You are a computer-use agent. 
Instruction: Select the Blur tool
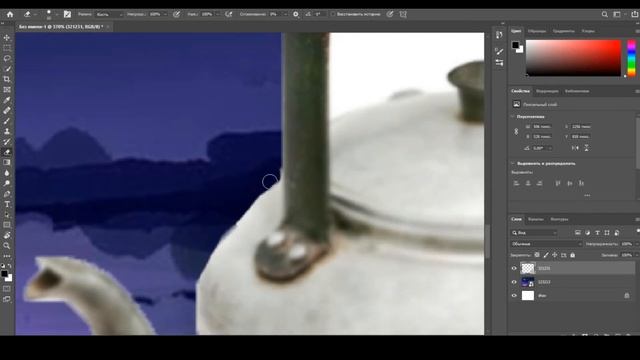point(7,173)
